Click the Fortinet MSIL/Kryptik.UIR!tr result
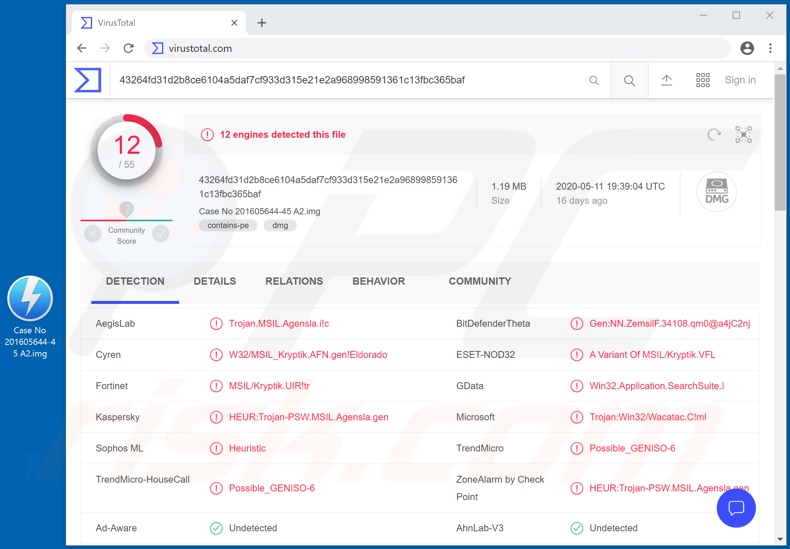The image size is (790, 549). [269, 386]
